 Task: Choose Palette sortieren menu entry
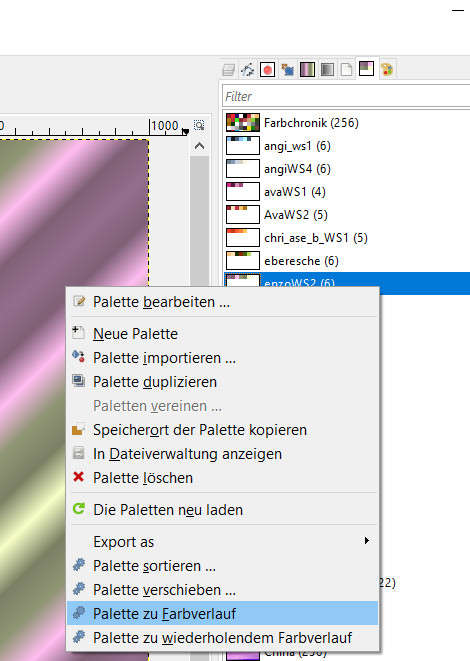click(222, 566)
